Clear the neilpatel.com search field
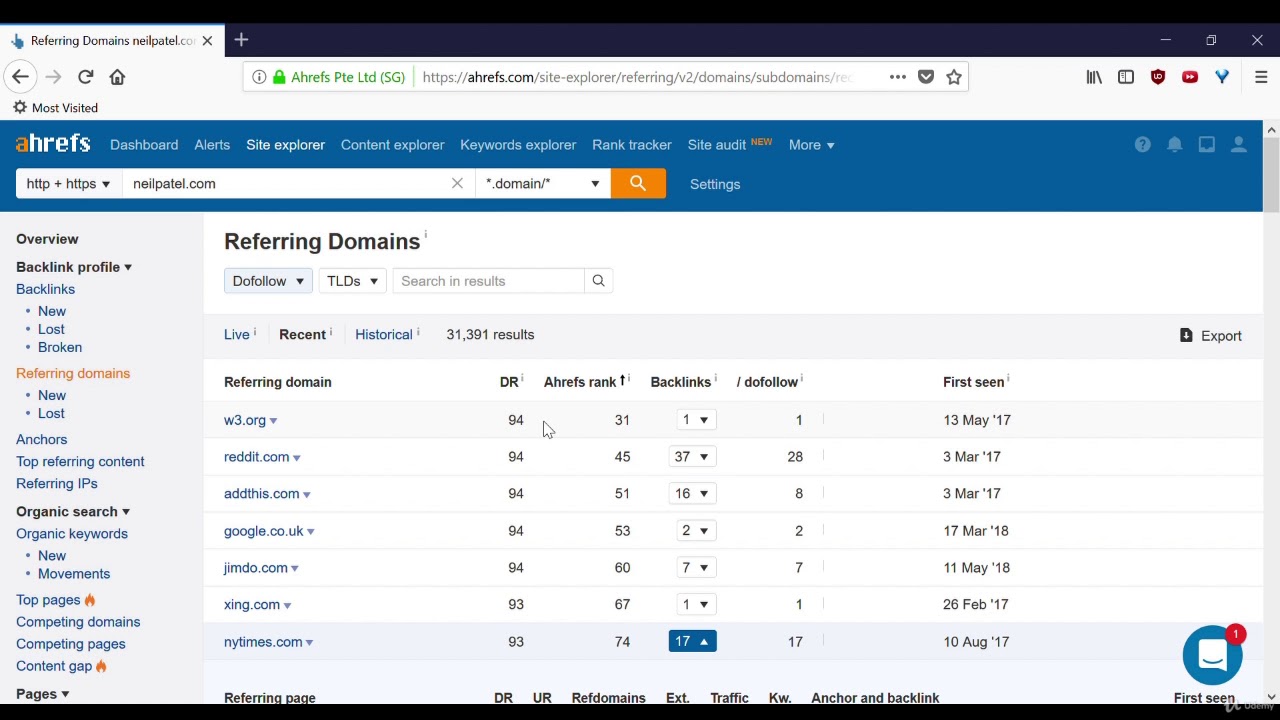The height and width of the screenshot is (720, 1280). pyautogui.click(x=457, y=184)
